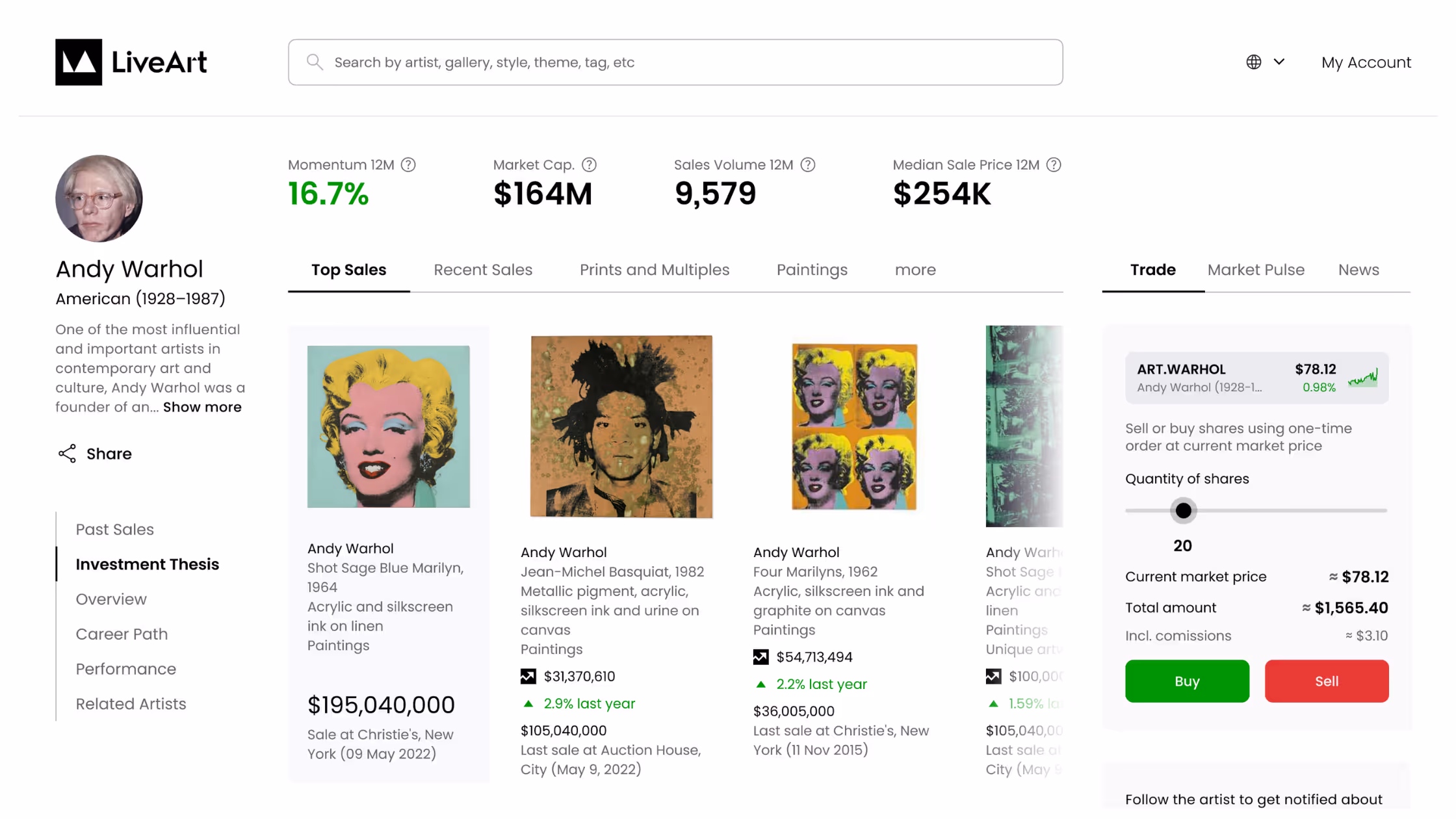Click Market Cap. question mark icon
Image resolution: width=1456 pixels, height=819 pixels.
click(589, 165)
